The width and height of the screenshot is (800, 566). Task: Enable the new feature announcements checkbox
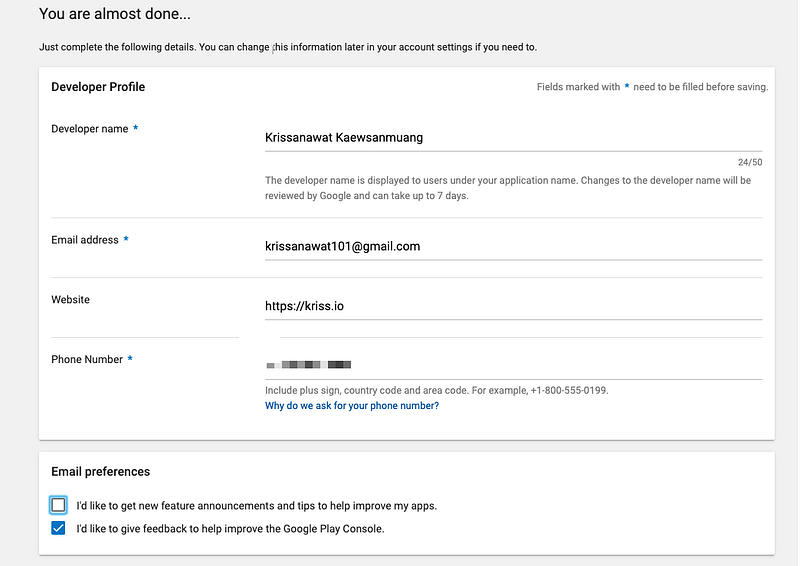pos(58,505)
